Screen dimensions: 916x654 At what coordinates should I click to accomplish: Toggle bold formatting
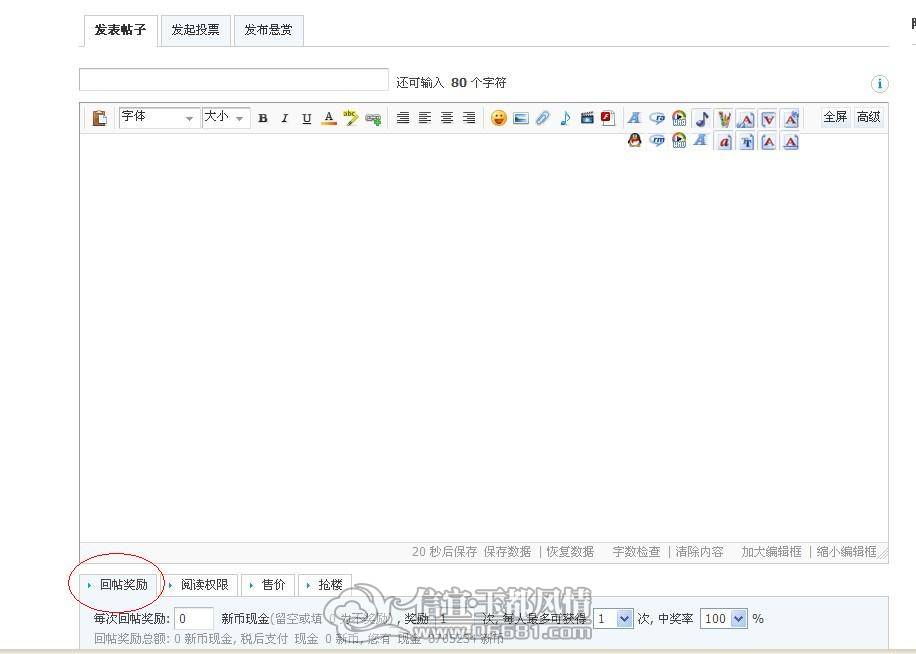(x=263, y=118)
